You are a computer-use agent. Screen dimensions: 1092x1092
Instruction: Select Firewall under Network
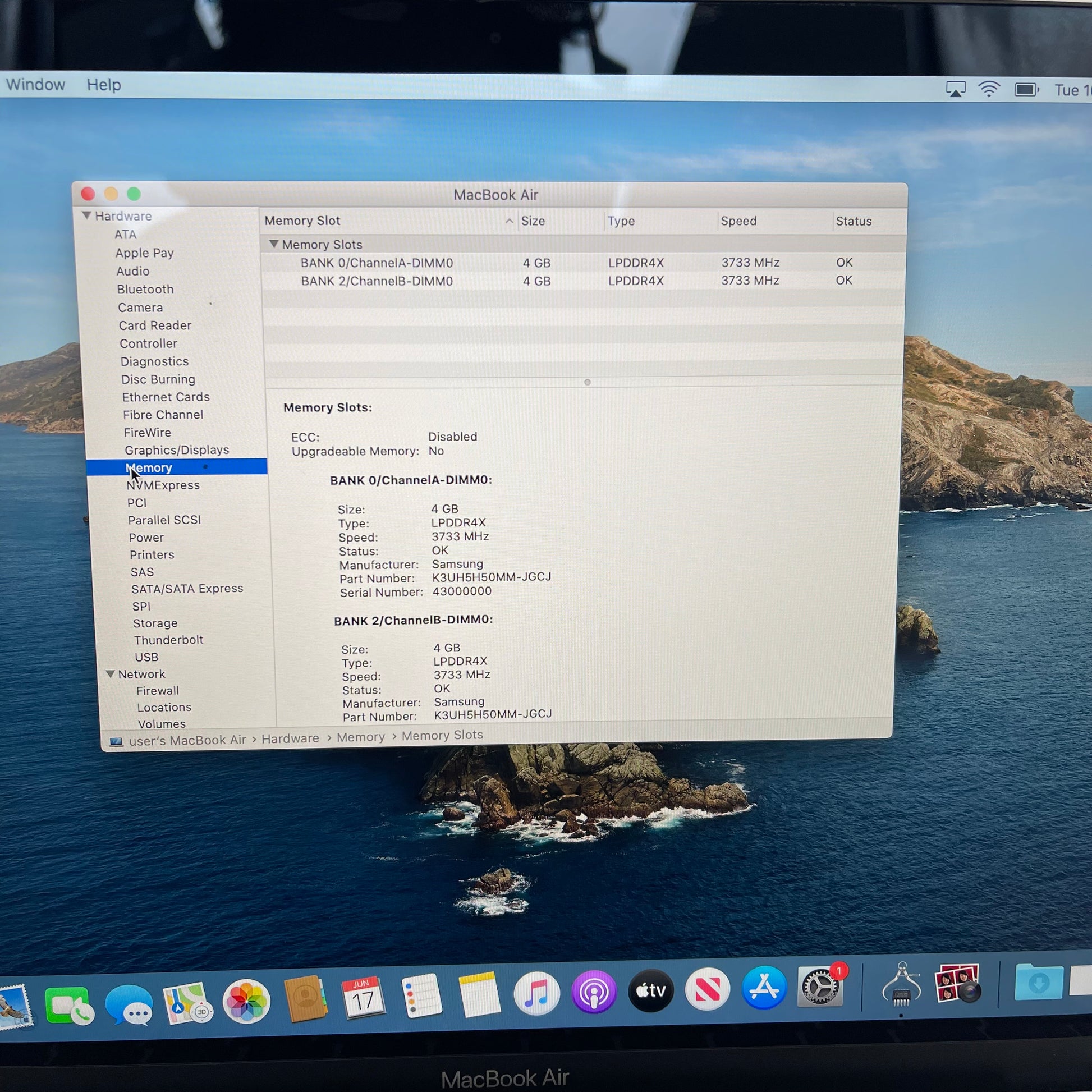pyautogui.click(x=157, y=691)
